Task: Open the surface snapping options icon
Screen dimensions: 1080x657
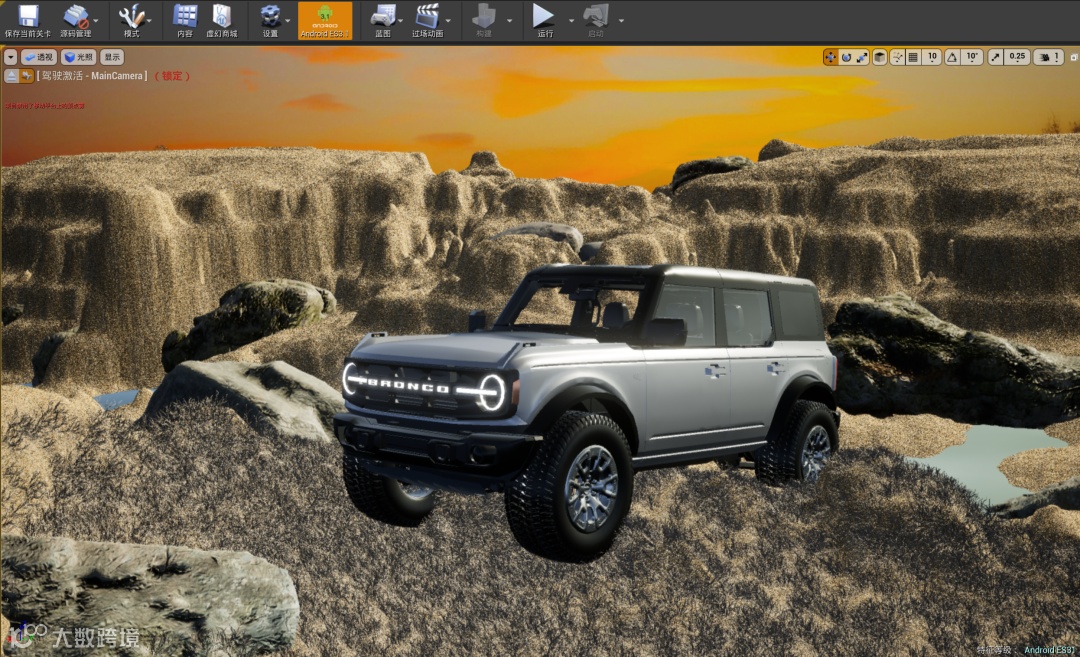Action: tap(897, 57)
